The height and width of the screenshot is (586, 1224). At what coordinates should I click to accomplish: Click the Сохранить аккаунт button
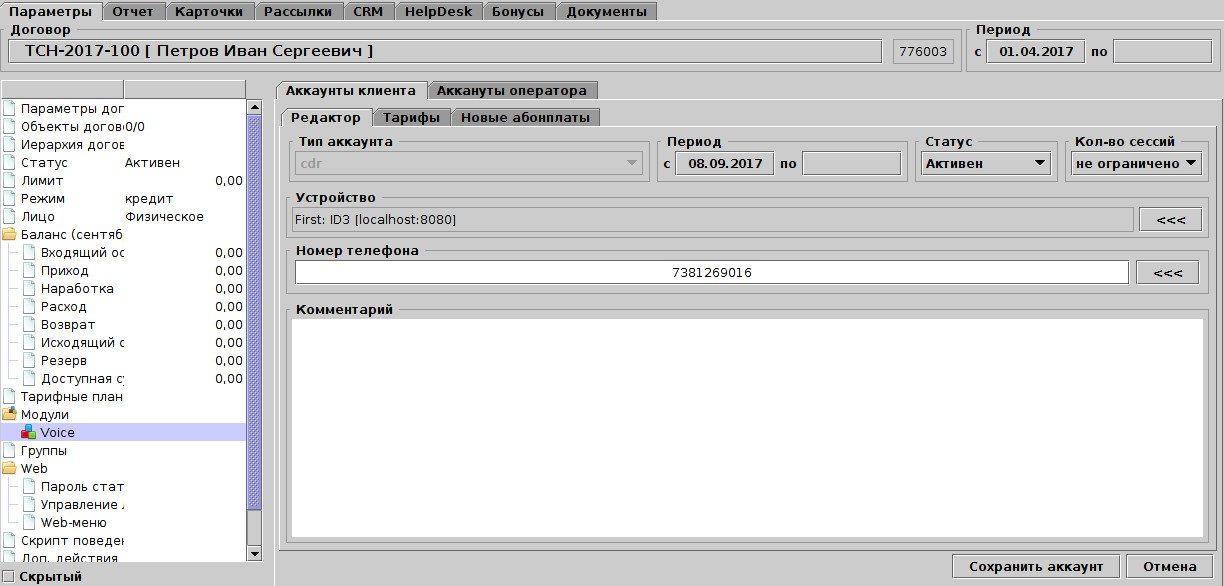[x=1036, y=567]
